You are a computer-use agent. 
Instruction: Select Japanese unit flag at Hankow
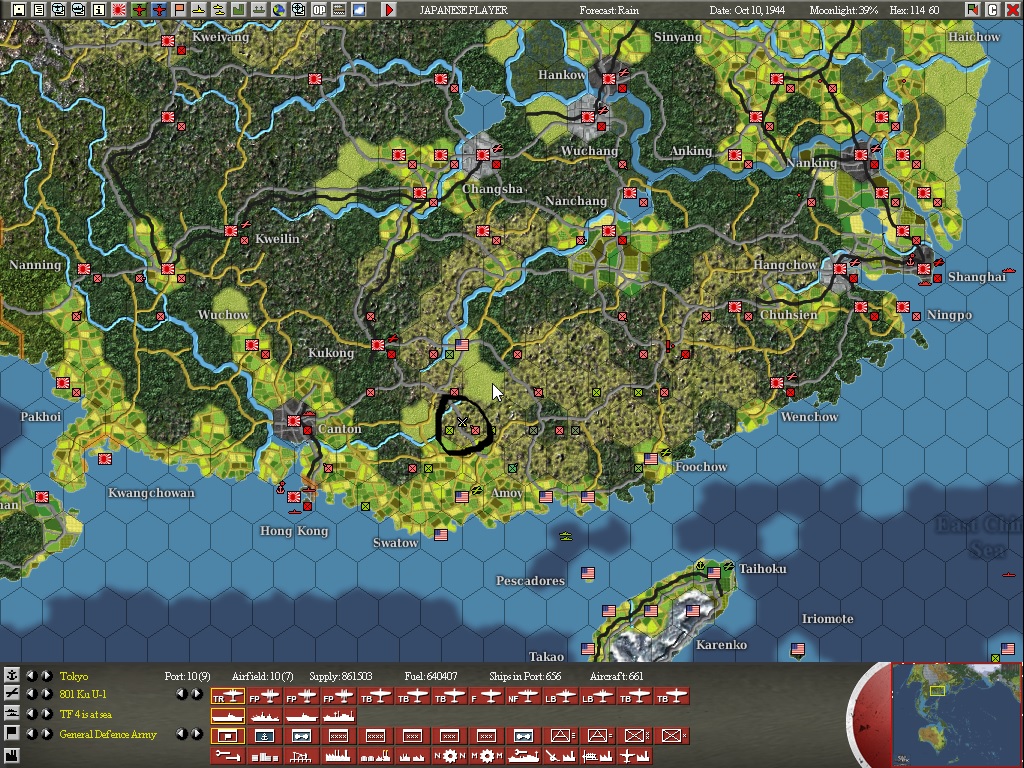click(x=609, y=78)
